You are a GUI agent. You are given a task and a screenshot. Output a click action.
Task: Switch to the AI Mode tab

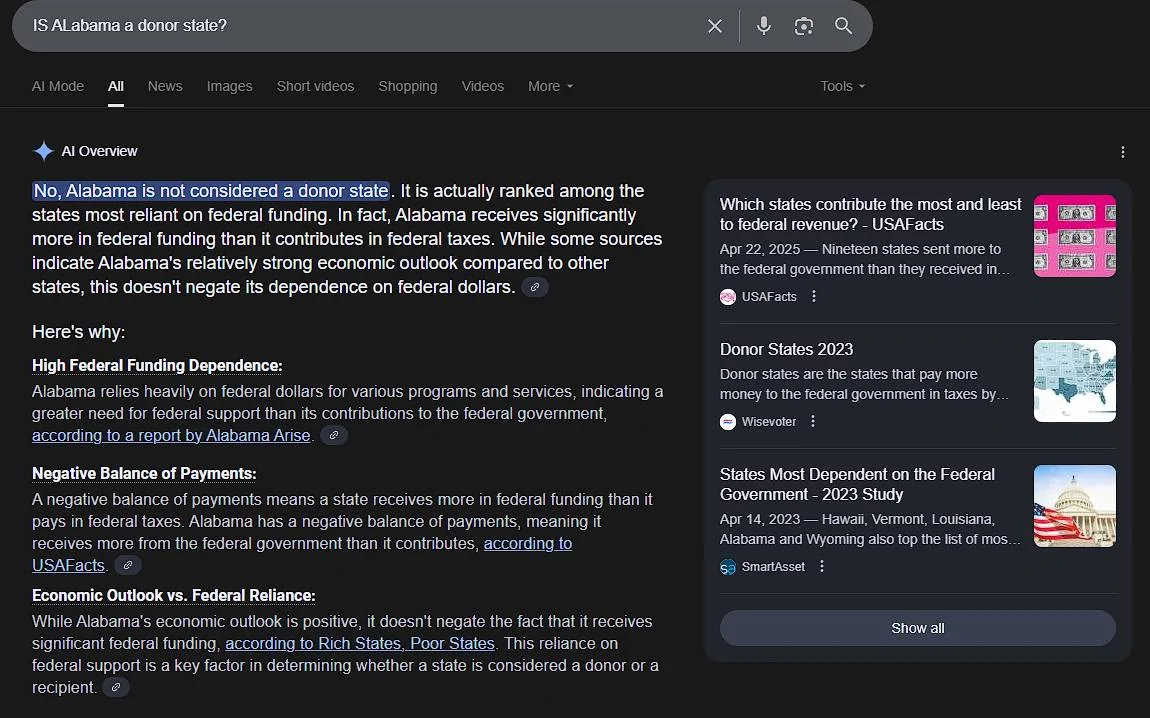tap(58, 86)
